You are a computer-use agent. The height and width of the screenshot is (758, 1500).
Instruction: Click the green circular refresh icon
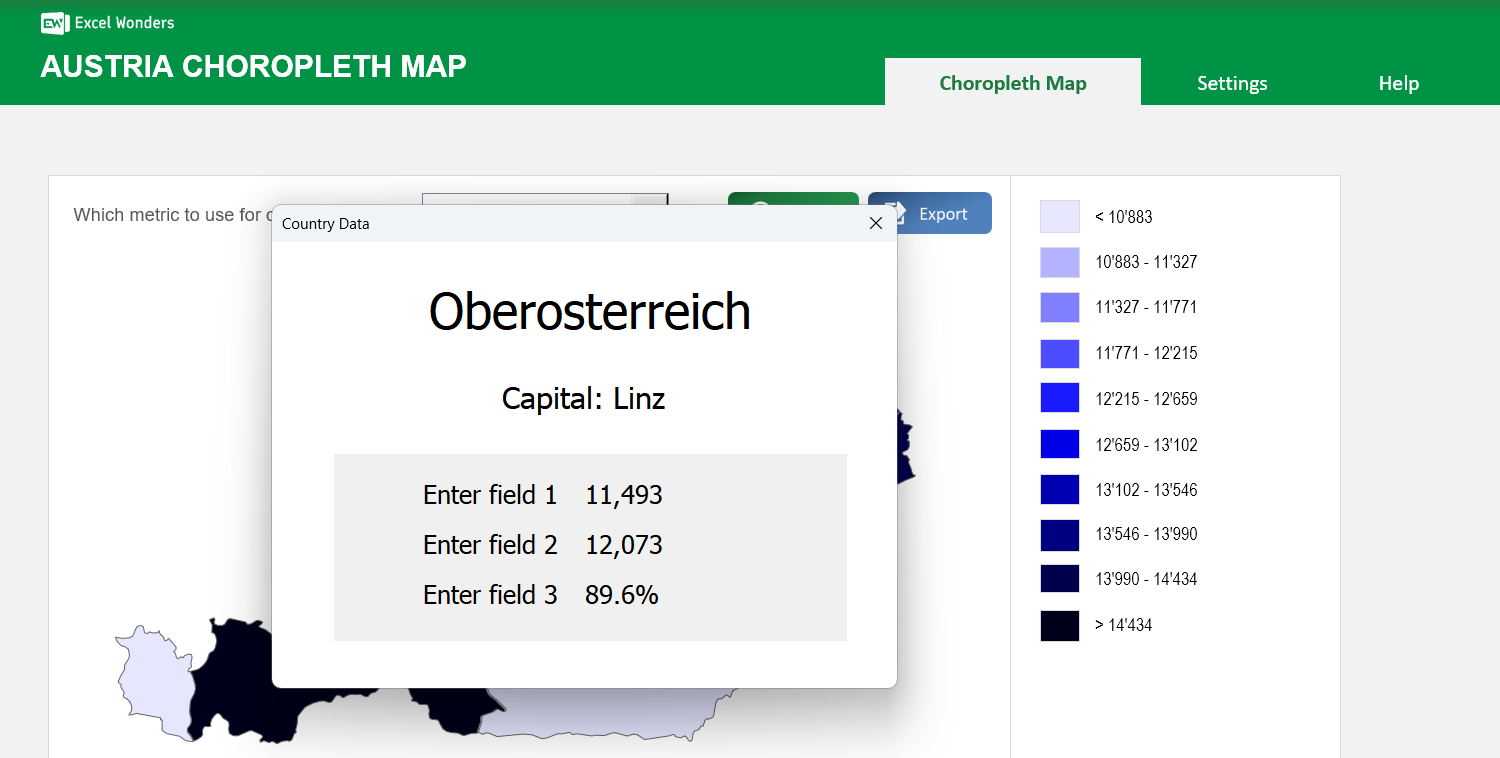click(762, 207)
